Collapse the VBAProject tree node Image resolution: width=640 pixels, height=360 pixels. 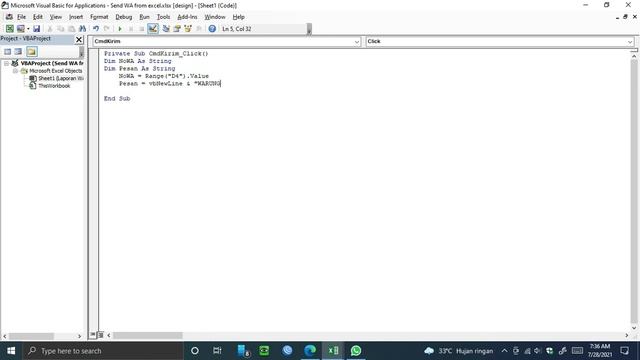[7, 63]
